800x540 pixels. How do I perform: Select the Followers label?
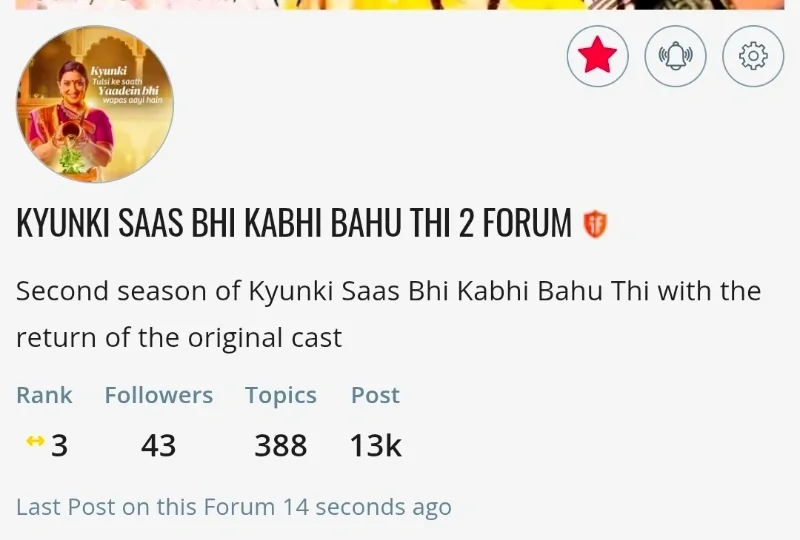tap(158, 395)
